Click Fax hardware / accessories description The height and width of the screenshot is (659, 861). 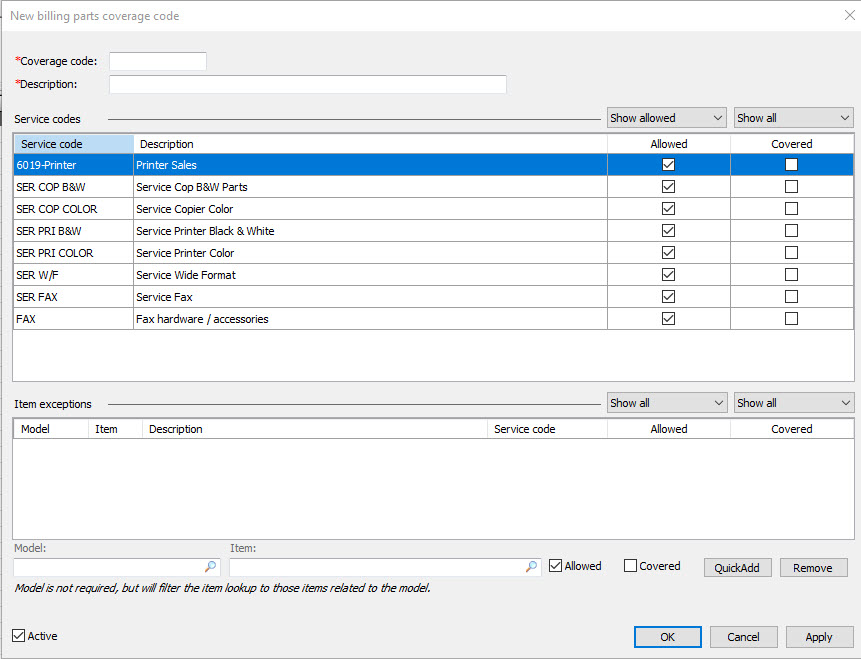pyautogui.click(x=370, y=319)
